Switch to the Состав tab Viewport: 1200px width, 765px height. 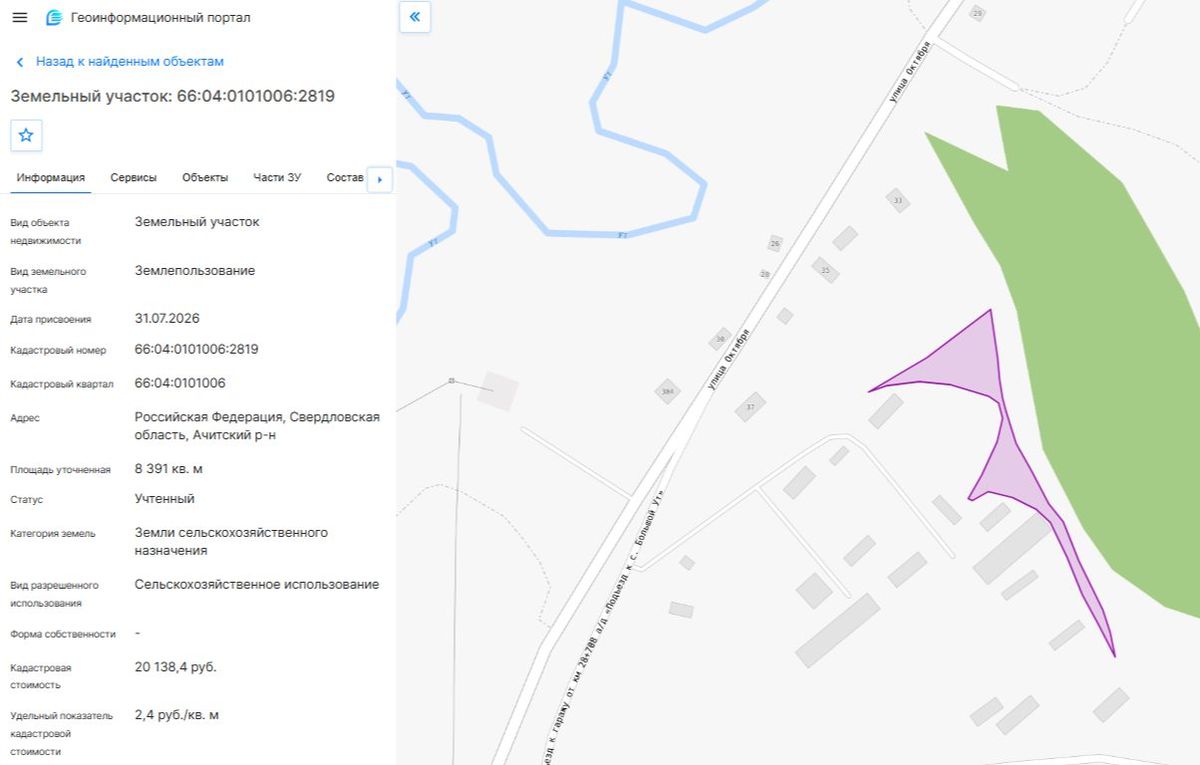(345, 178)
